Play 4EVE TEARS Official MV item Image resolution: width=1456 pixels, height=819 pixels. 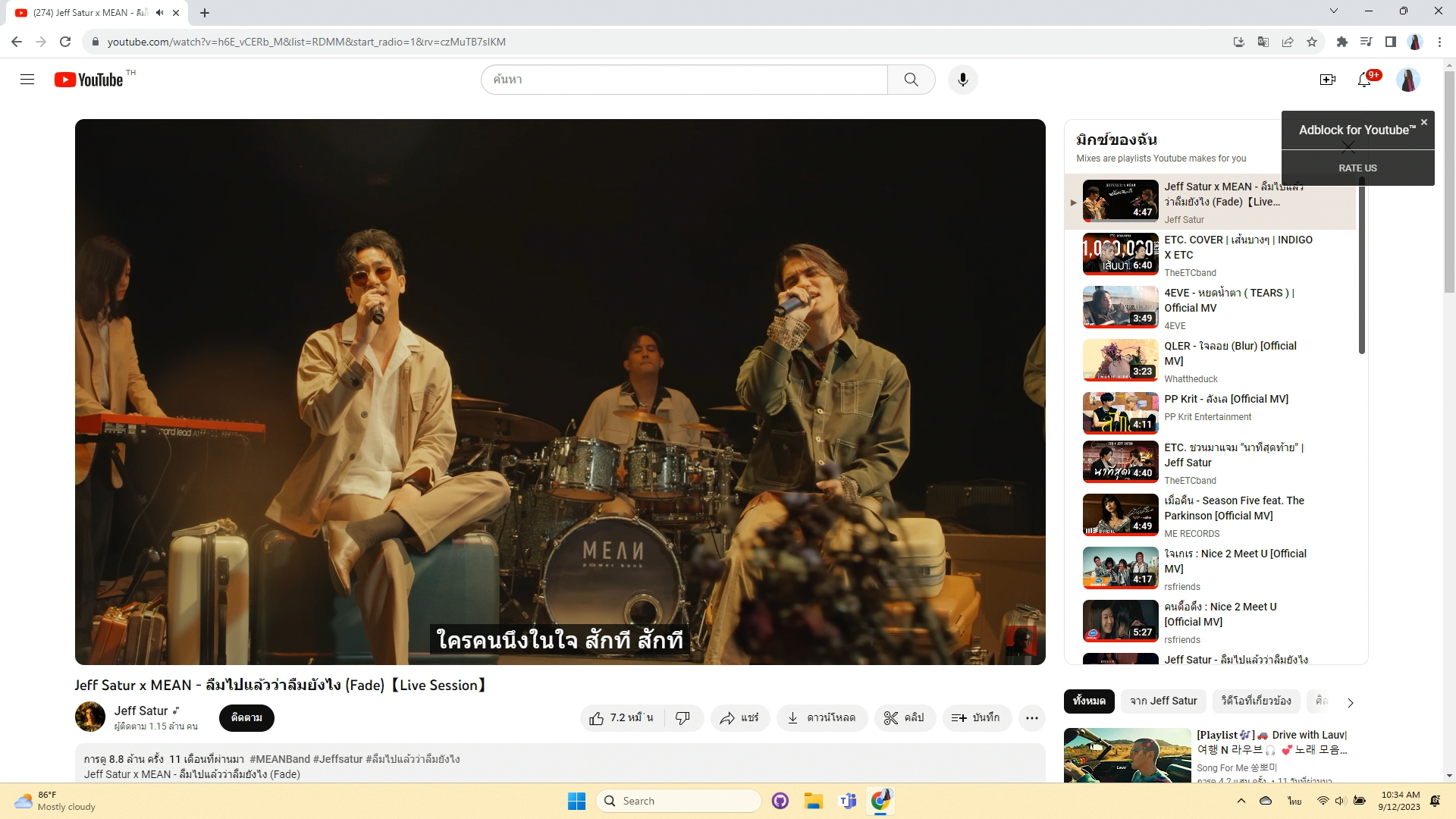tap(1210, 309)
